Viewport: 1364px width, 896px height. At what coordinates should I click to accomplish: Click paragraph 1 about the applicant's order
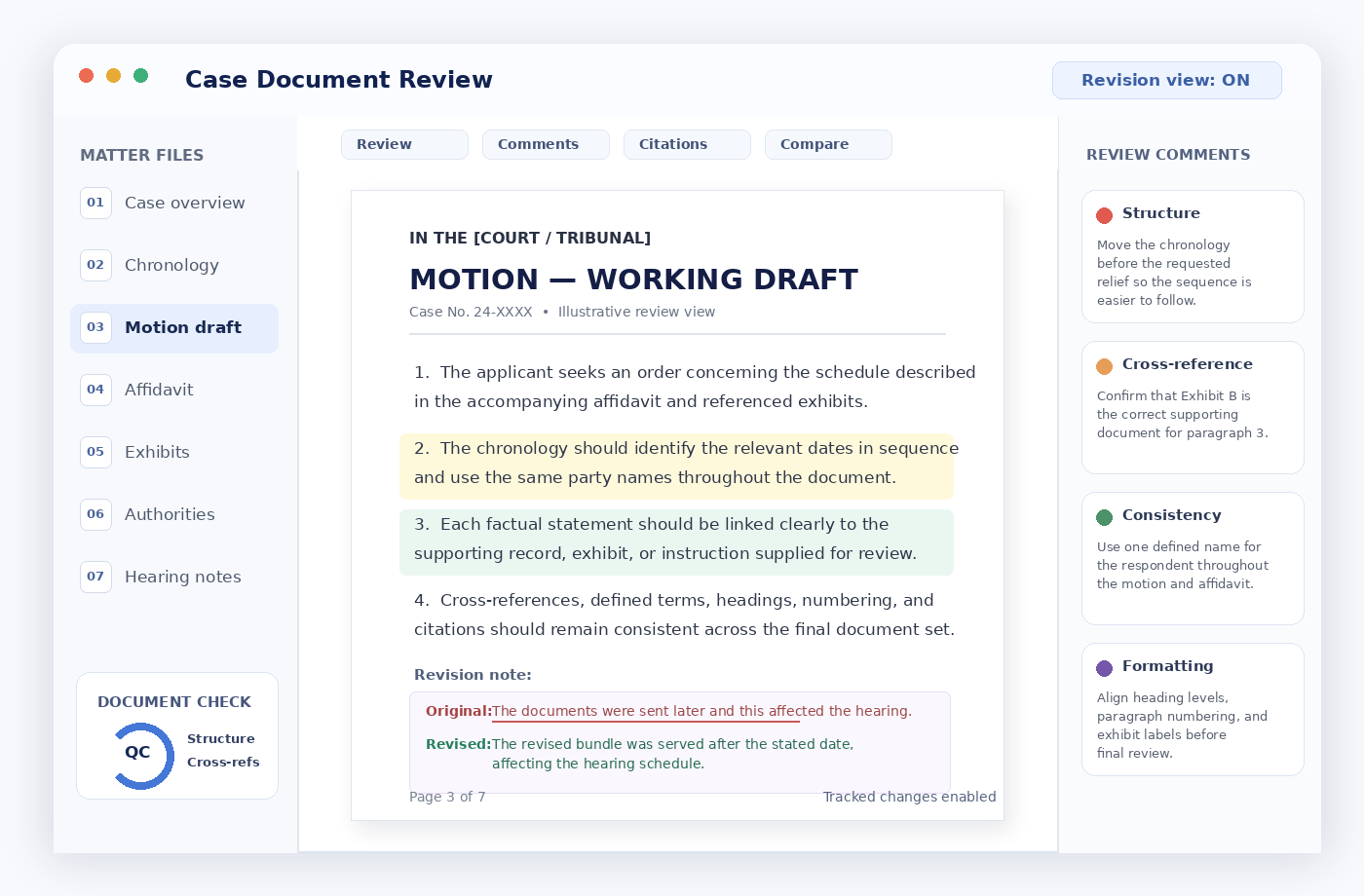(695, 387)
